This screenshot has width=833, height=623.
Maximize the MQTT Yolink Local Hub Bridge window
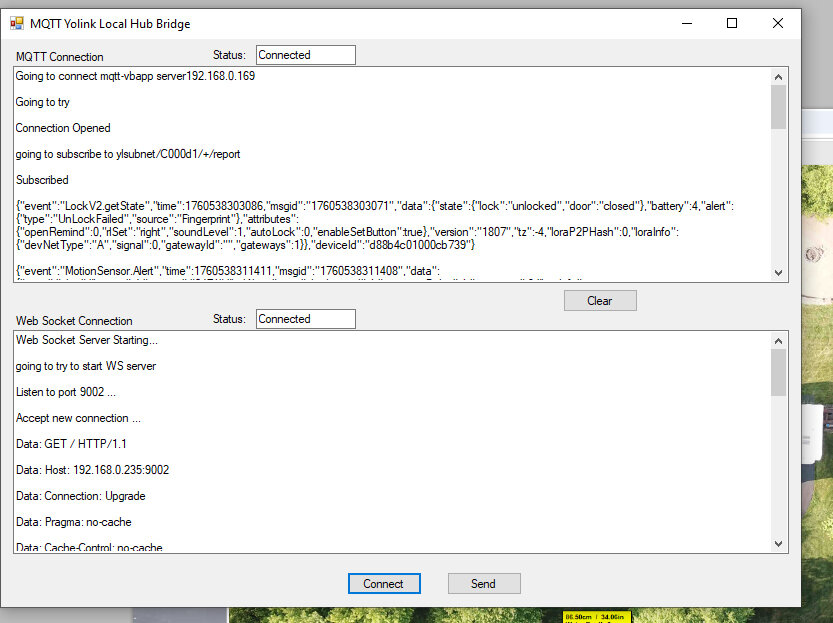point(732,23)
